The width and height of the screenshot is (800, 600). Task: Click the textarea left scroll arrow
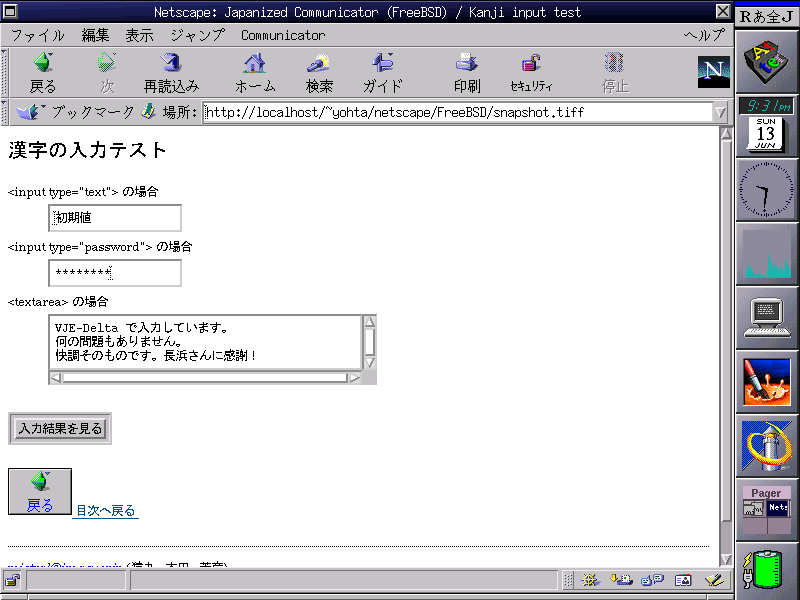pyautogui.click(x=56, y=378)
